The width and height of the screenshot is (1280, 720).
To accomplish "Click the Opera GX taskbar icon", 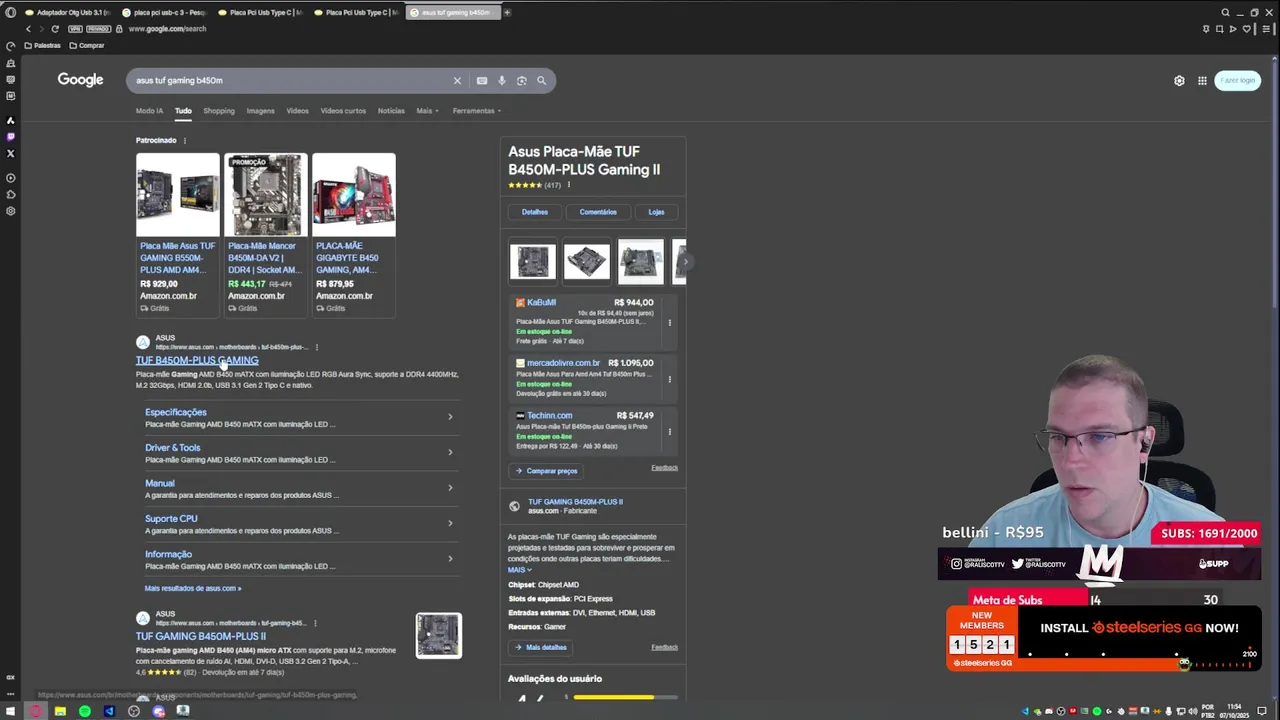I will (x=35, y=711).
